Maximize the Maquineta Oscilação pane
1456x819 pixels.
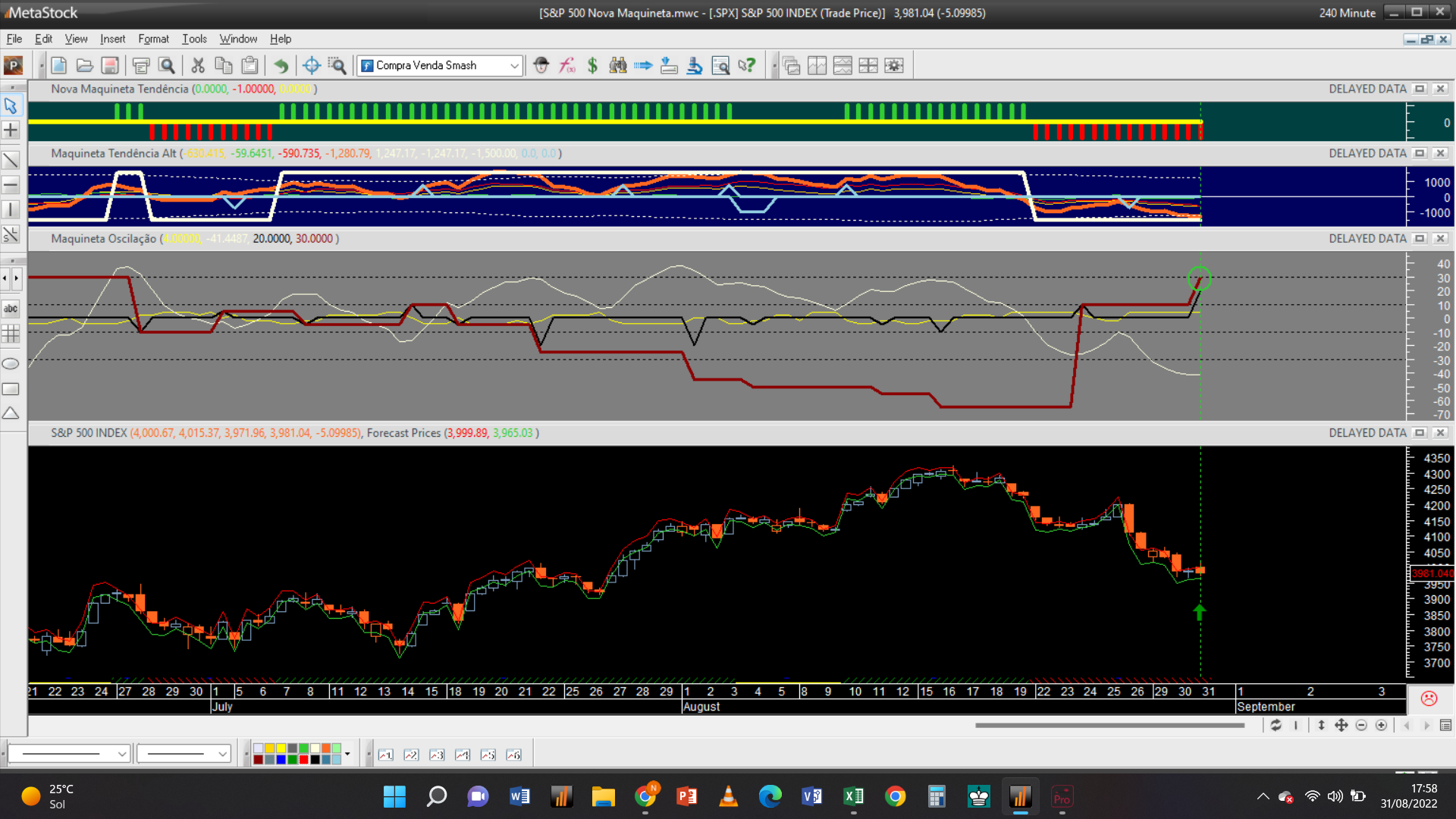(1420, 239)
